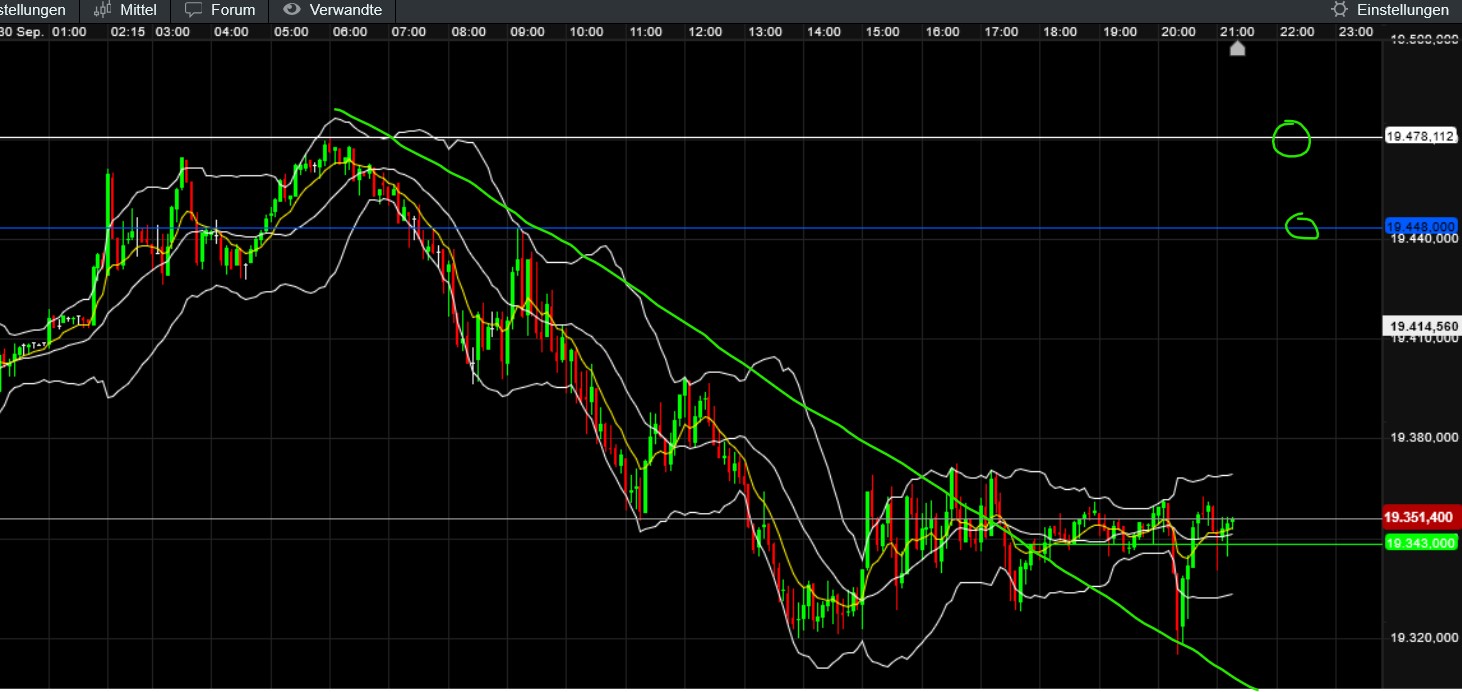Click the red 19.351,400 current price label
1462x692 pixels.
point(1422,518)
